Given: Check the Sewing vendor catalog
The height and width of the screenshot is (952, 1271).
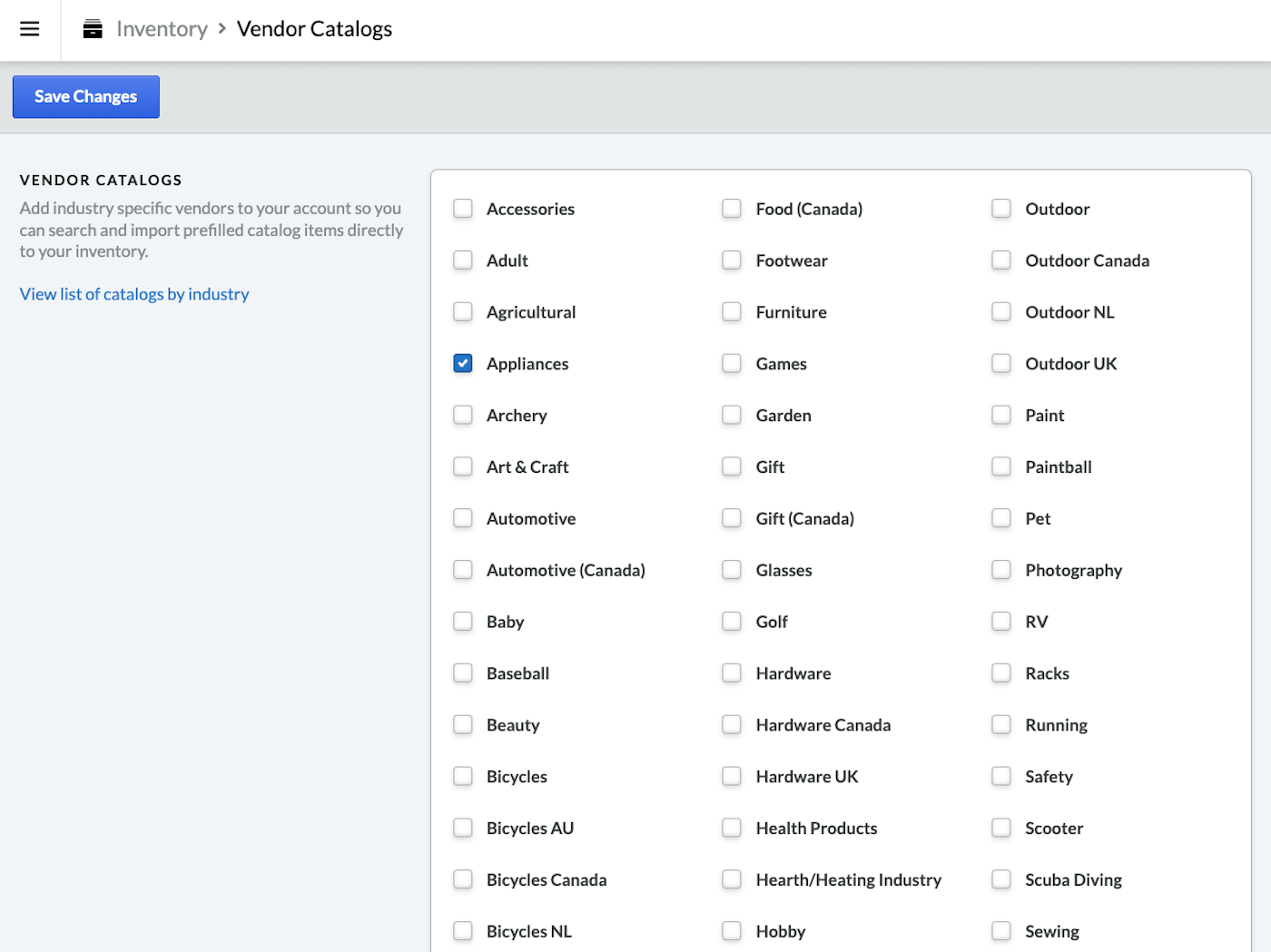Looking at the screenshot, I should coord(1001,931).
